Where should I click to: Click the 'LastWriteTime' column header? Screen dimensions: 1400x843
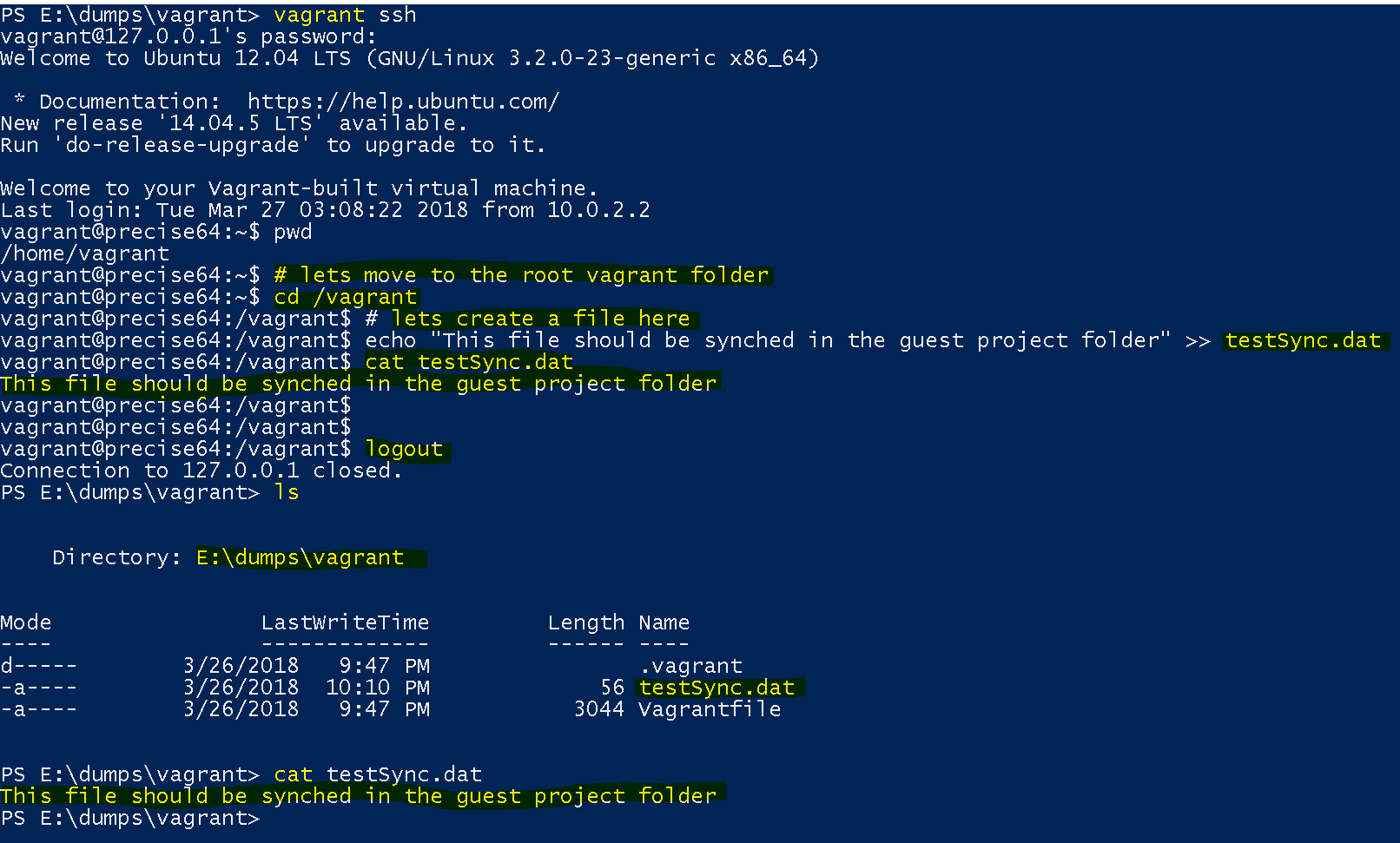click(345, 622)
